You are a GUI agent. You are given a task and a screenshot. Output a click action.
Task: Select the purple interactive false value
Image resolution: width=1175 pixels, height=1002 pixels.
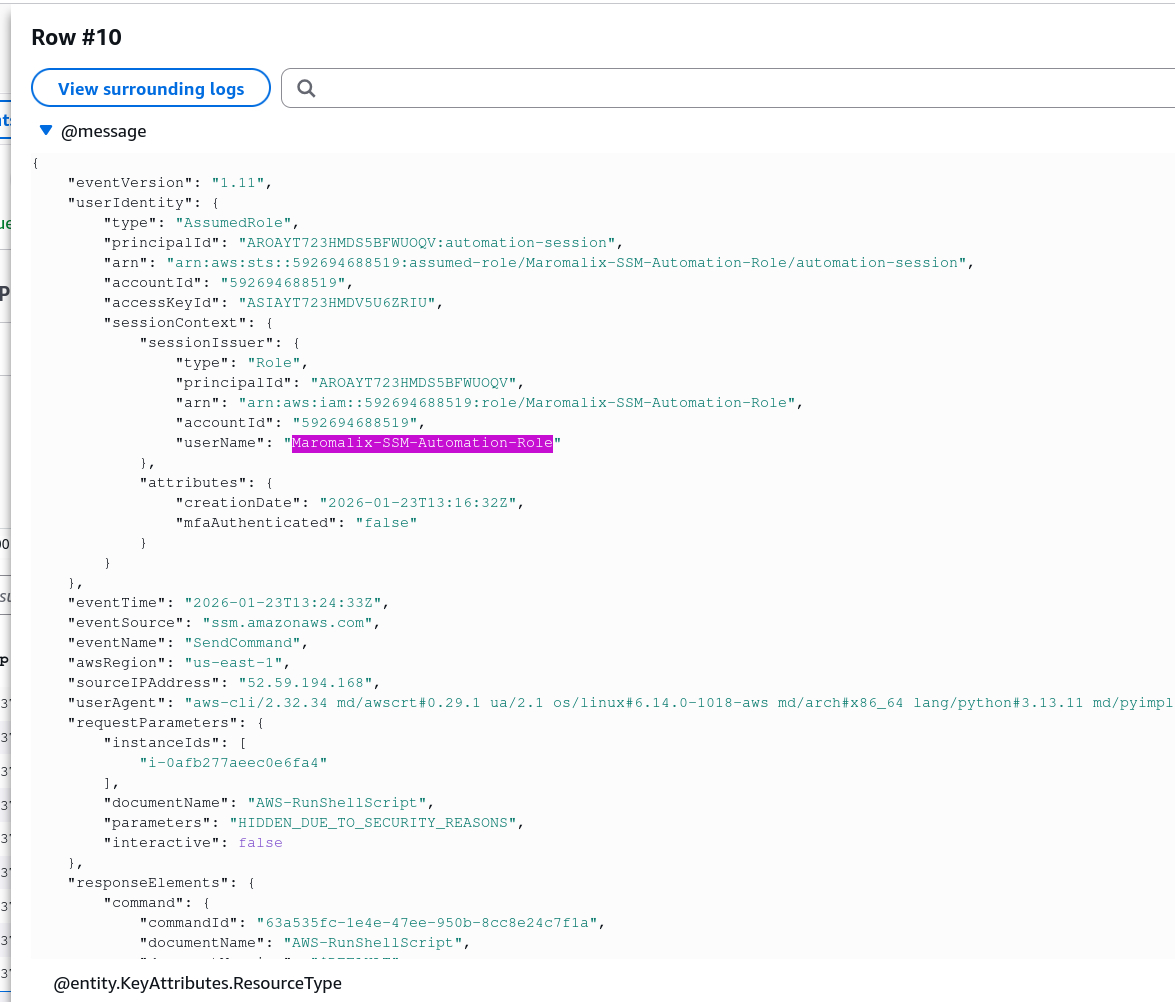coord(260,843)
